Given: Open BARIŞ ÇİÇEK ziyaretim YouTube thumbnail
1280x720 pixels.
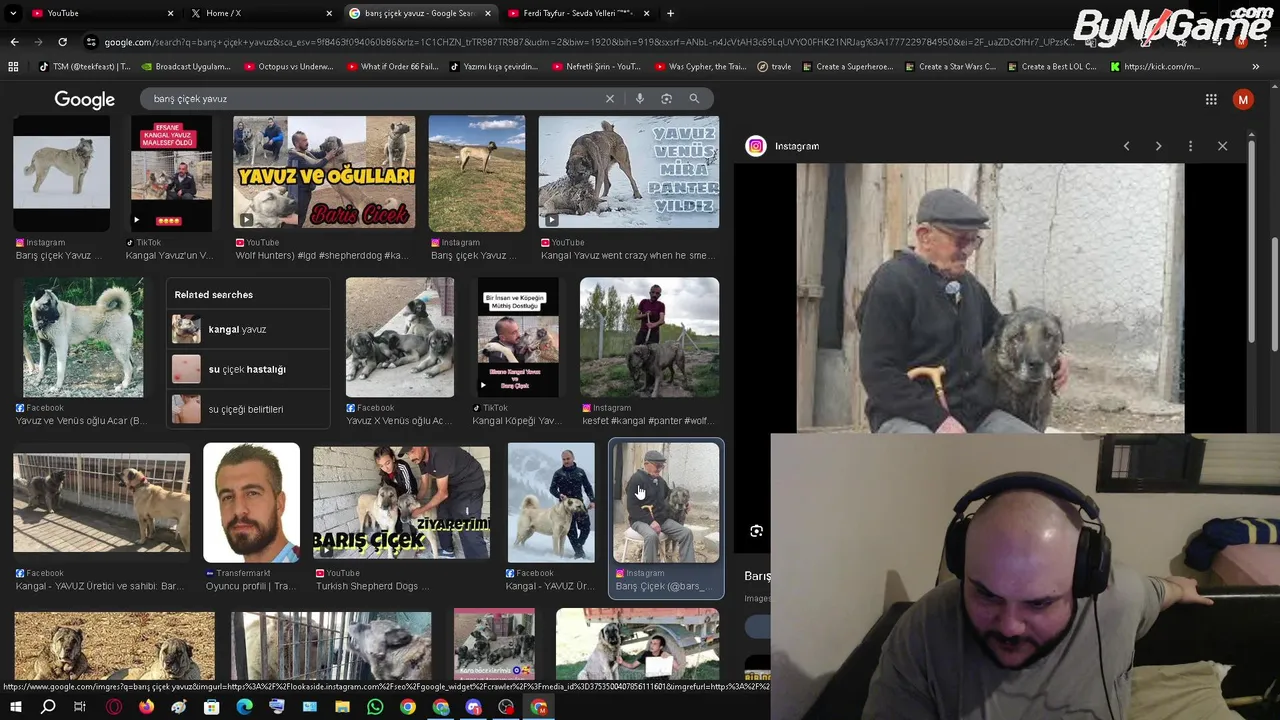Looking at the screenshot, I should pyautogui.click(x=401, y=502).
